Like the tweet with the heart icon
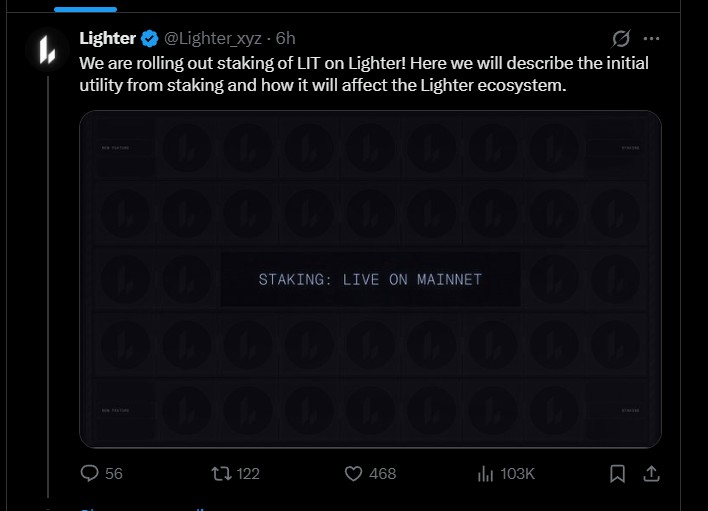The height and width of the screenshot is (511, 708). point(353,473)
